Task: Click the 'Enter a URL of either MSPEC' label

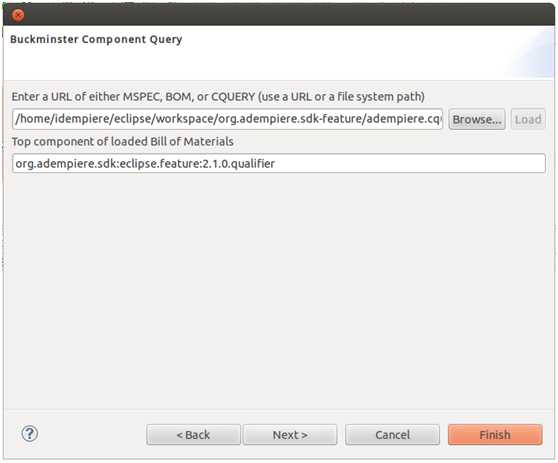Action: tap(218, 96)
